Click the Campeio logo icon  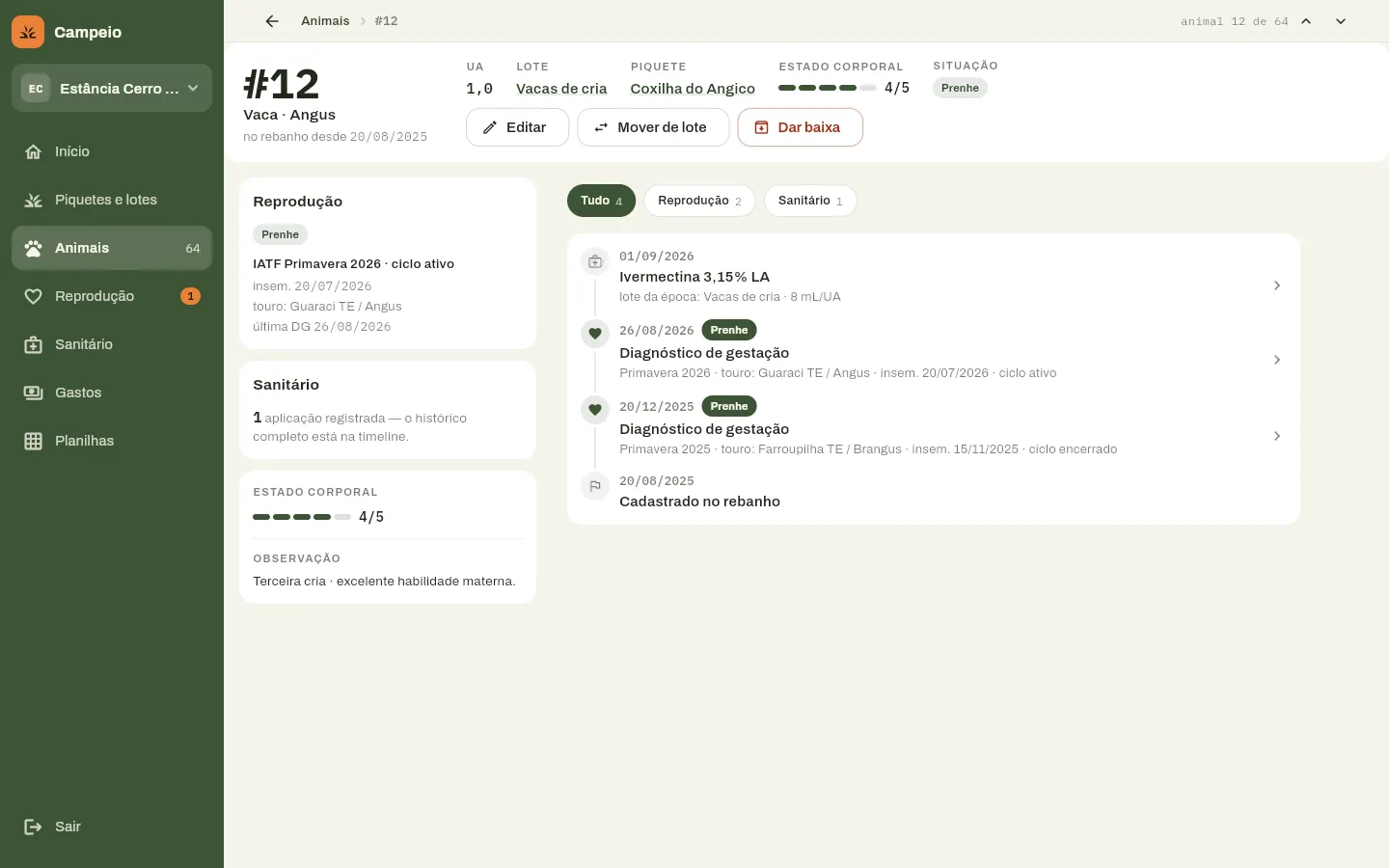tap(28, 32)
